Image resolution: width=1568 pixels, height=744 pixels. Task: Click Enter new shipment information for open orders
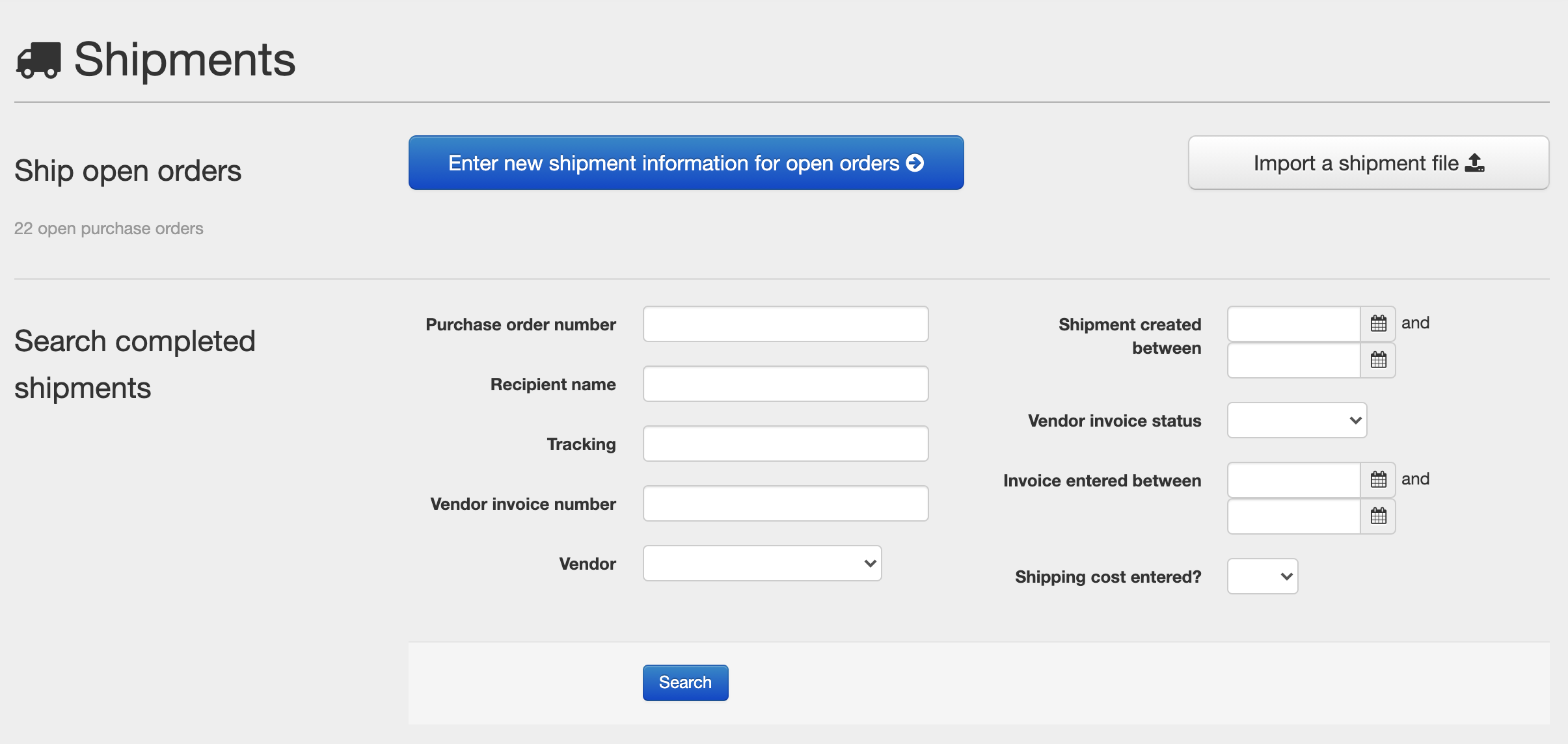click(684, 163)
